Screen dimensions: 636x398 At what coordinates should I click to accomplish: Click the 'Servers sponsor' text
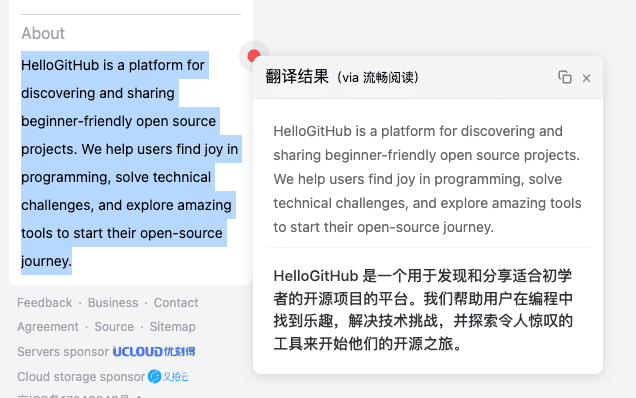pos(63,352)
